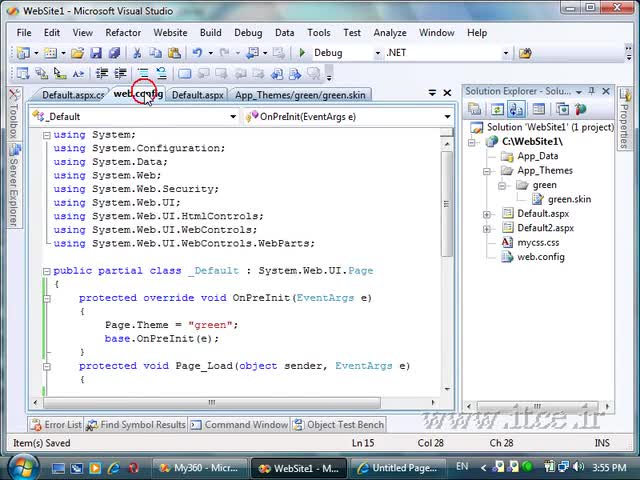
Task: Open the OnPreInit member dropdown
Action: [447, 117]
